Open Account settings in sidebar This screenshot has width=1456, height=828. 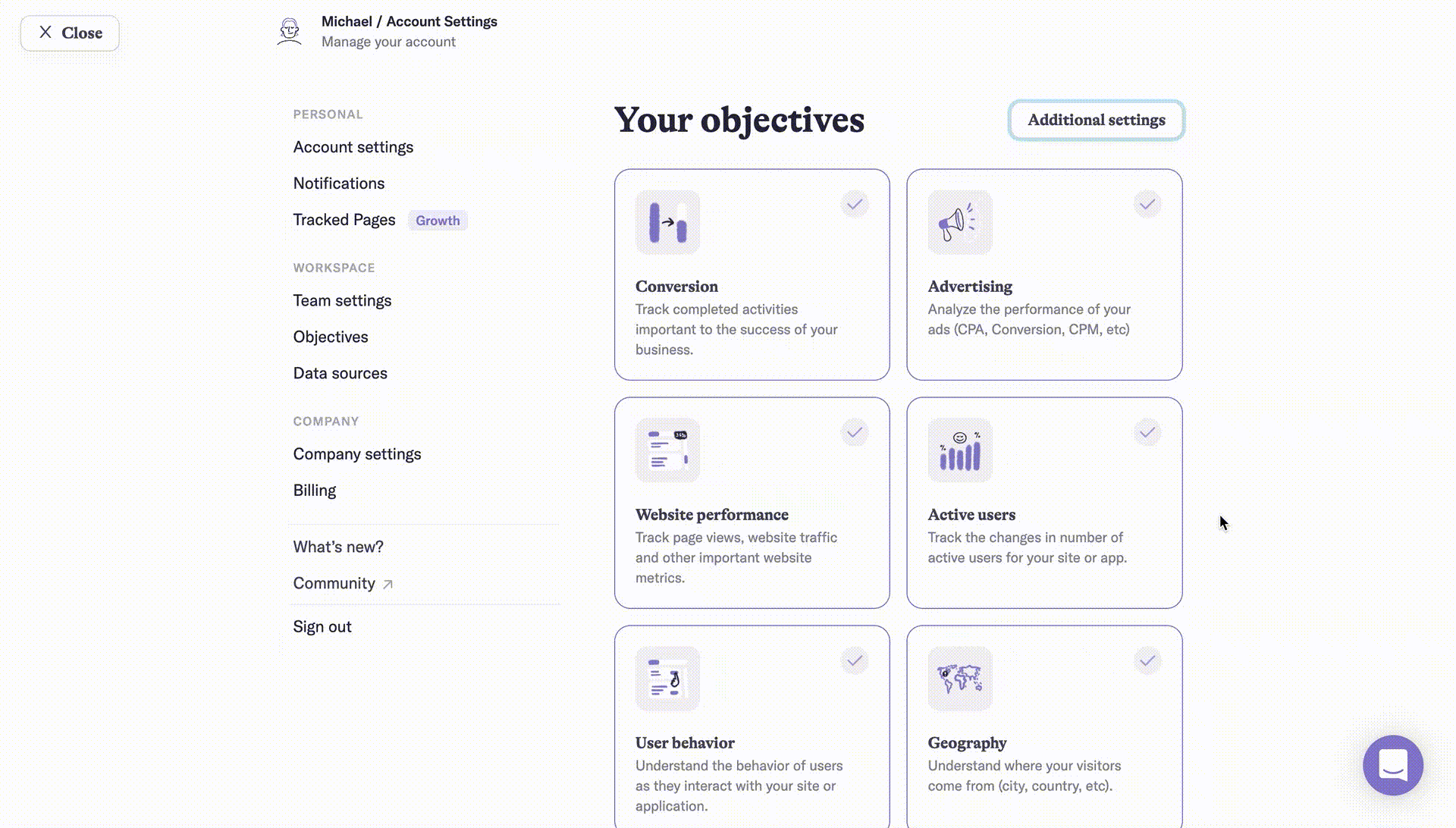(353, 147)
